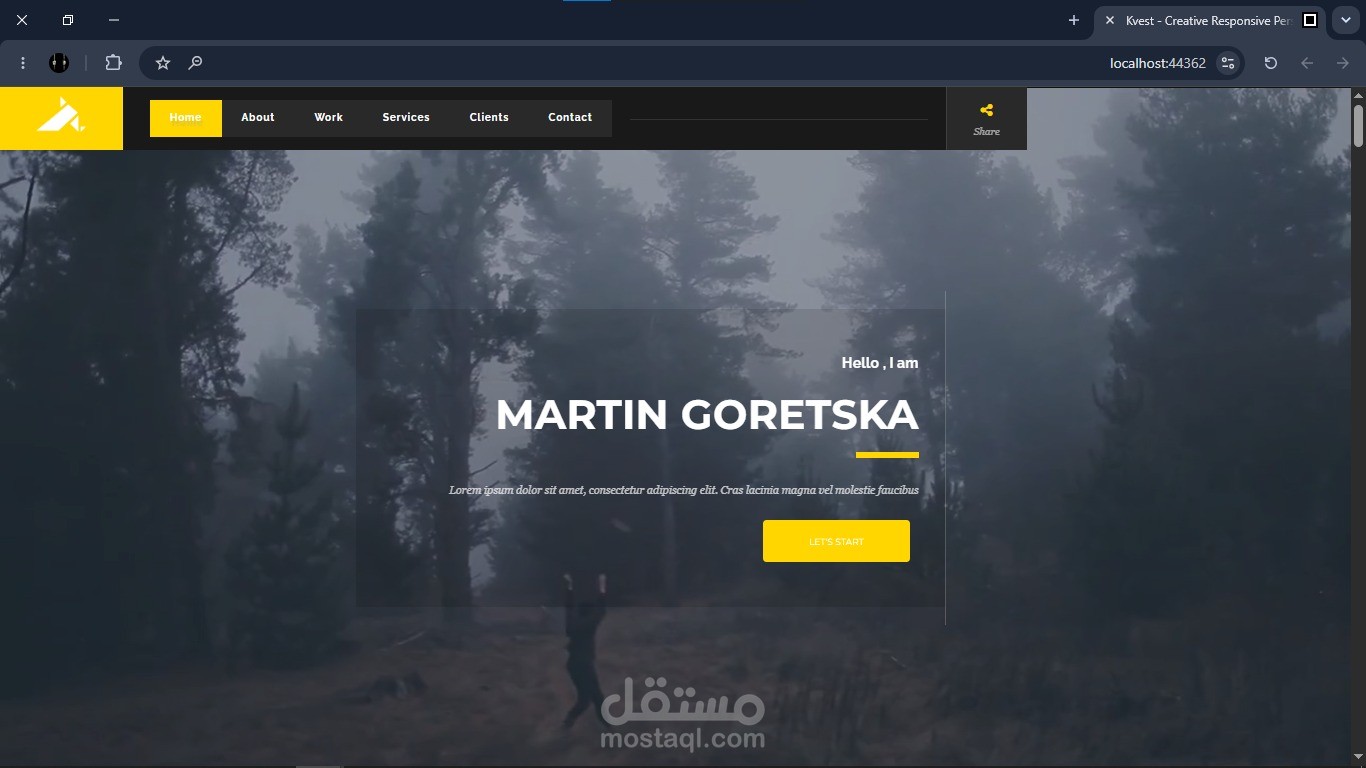Expand the tab search dropdown arrow

coord(1346,20)
